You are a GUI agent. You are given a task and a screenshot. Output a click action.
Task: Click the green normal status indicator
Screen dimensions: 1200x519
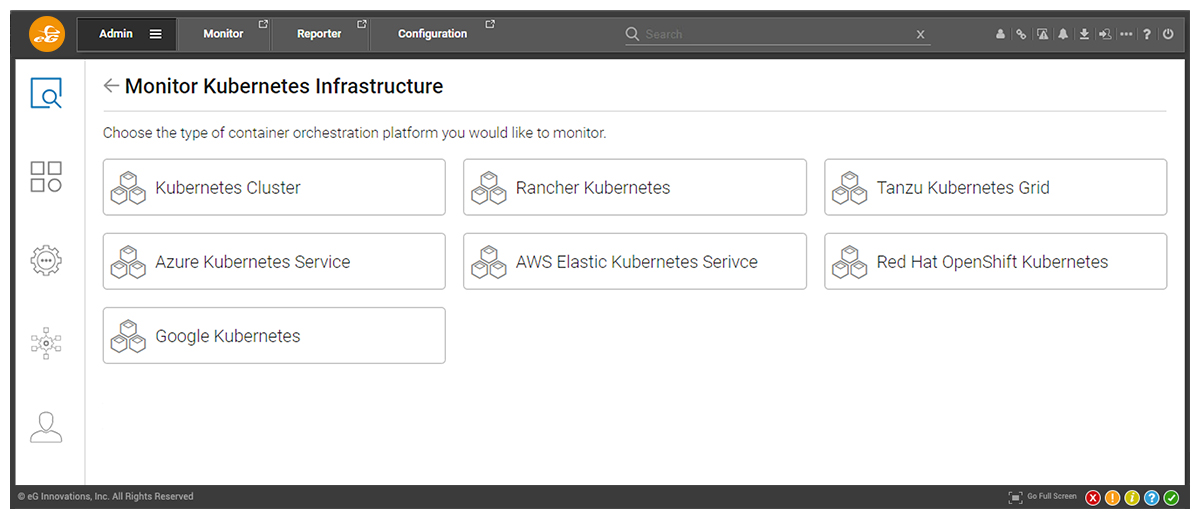1171,498
